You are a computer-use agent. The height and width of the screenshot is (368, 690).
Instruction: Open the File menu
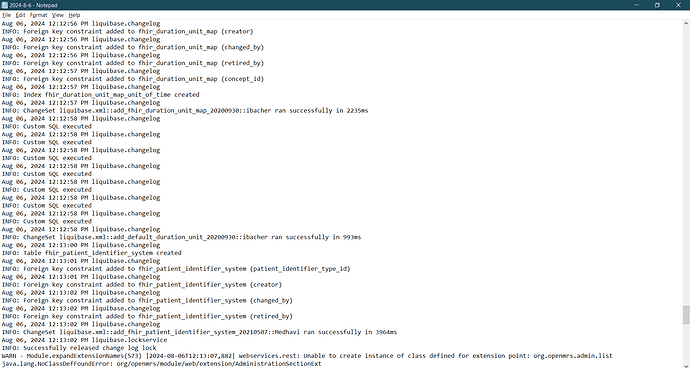pos(6,15)
